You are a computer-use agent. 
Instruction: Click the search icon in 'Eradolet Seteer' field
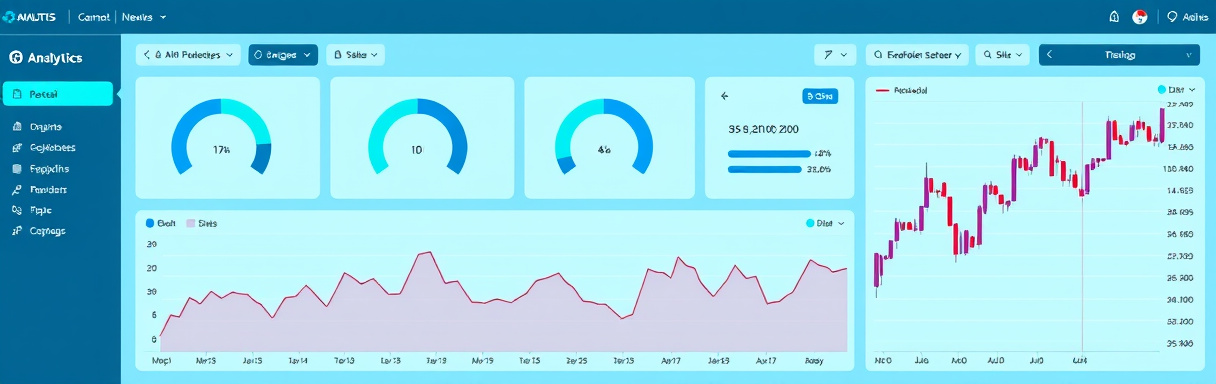[877, 55]
